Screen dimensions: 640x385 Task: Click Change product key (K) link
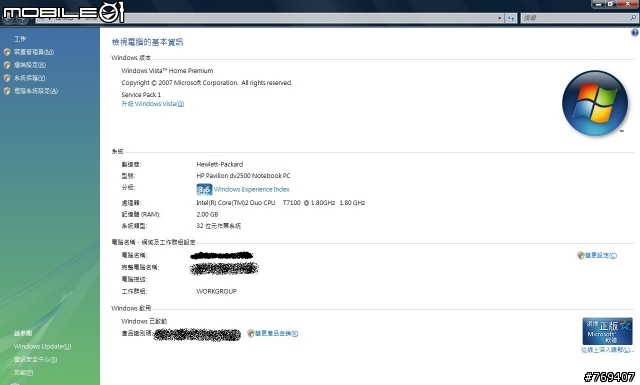click(277, 334)
